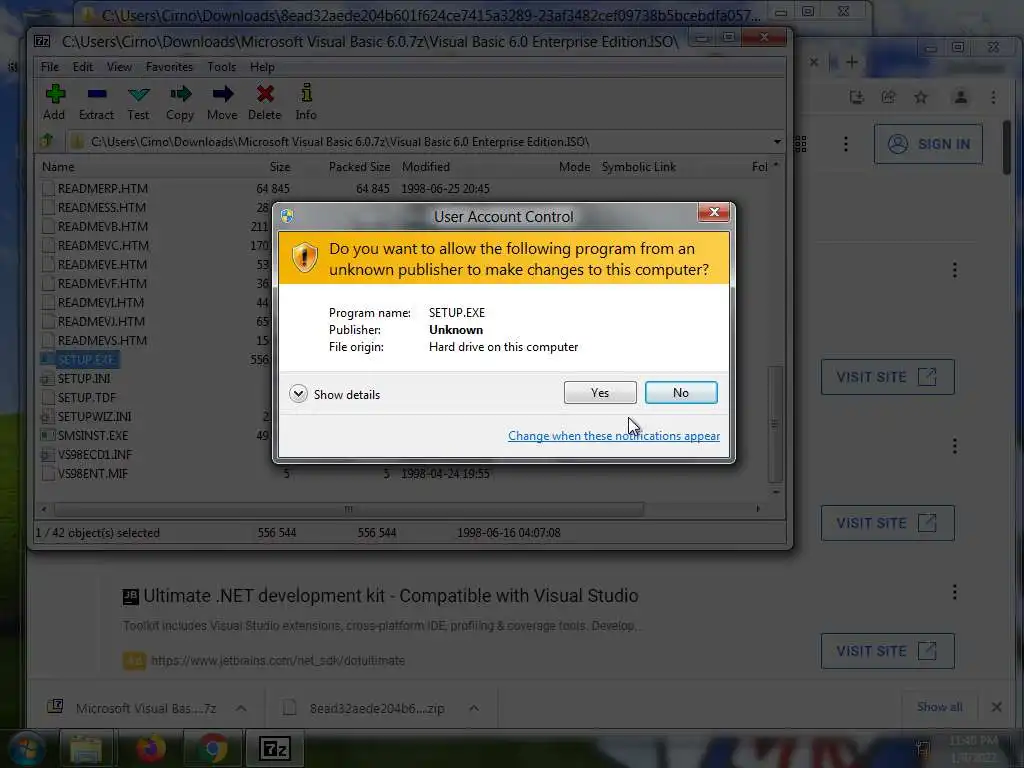This screenshot has width=1024, height=768.
Task: Click the Extract toolbar icon
Action: [96, 102]
